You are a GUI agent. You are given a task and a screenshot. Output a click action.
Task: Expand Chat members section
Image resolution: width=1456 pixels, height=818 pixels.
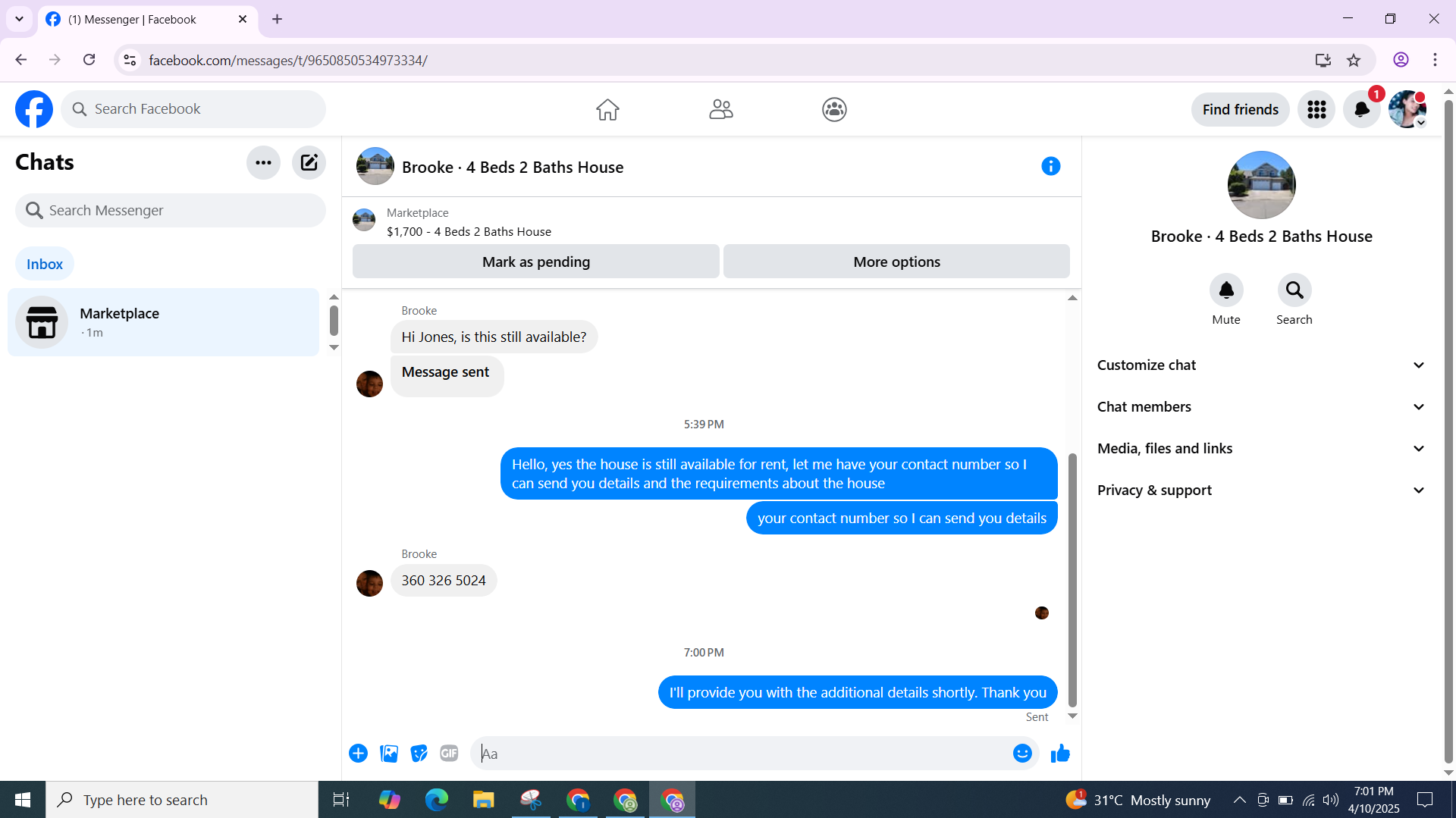[x=1261, y=407]
